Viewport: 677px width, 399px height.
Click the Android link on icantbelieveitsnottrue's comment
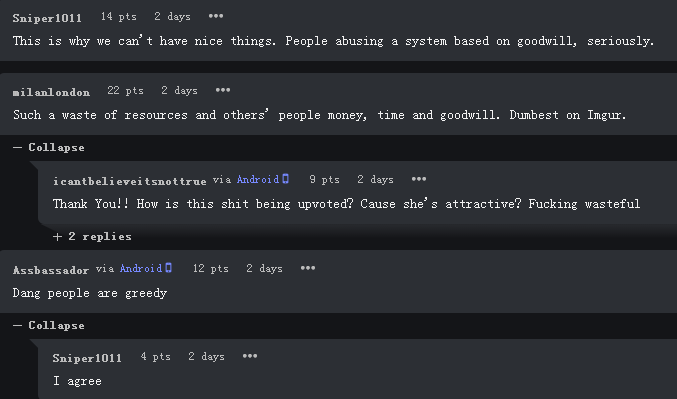[x=258, y=179]
